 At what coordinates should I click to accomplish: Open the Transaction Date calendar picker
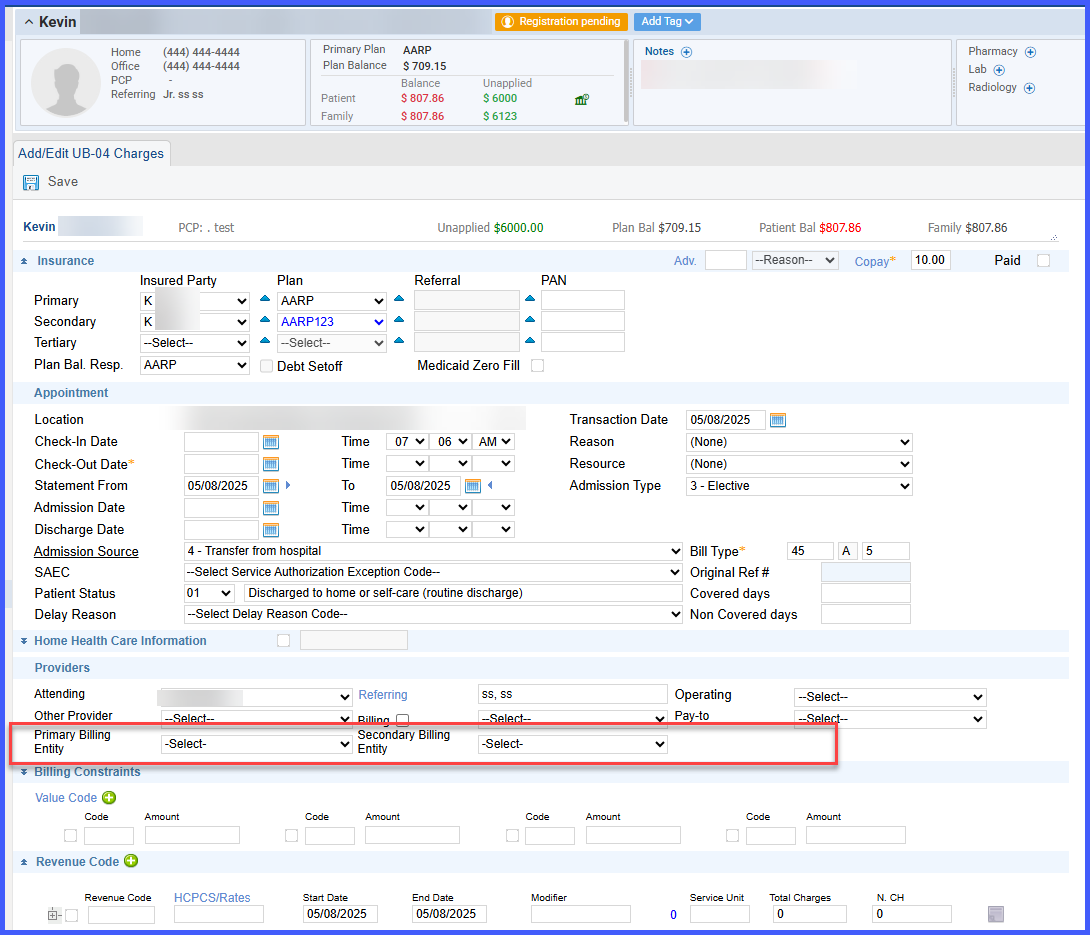tap(778, 420)
